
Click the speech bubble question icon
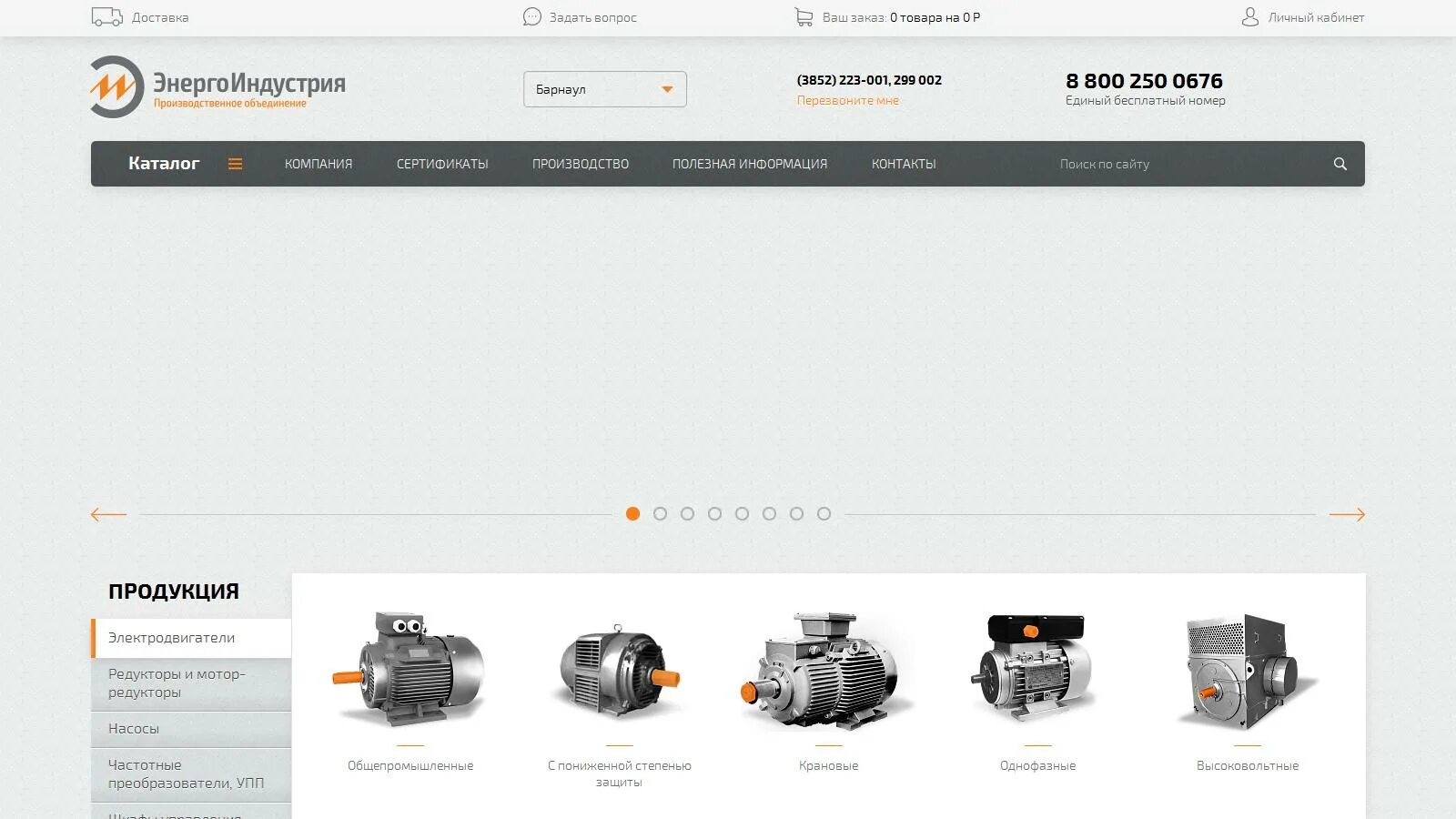(532, 16)
